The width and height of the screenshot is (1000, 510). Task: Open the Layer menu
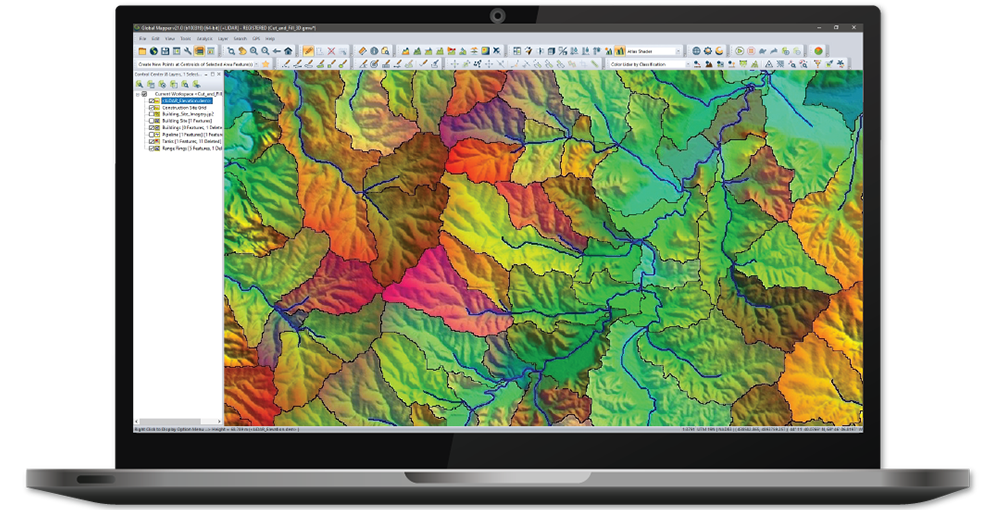(x=223, y=39)
